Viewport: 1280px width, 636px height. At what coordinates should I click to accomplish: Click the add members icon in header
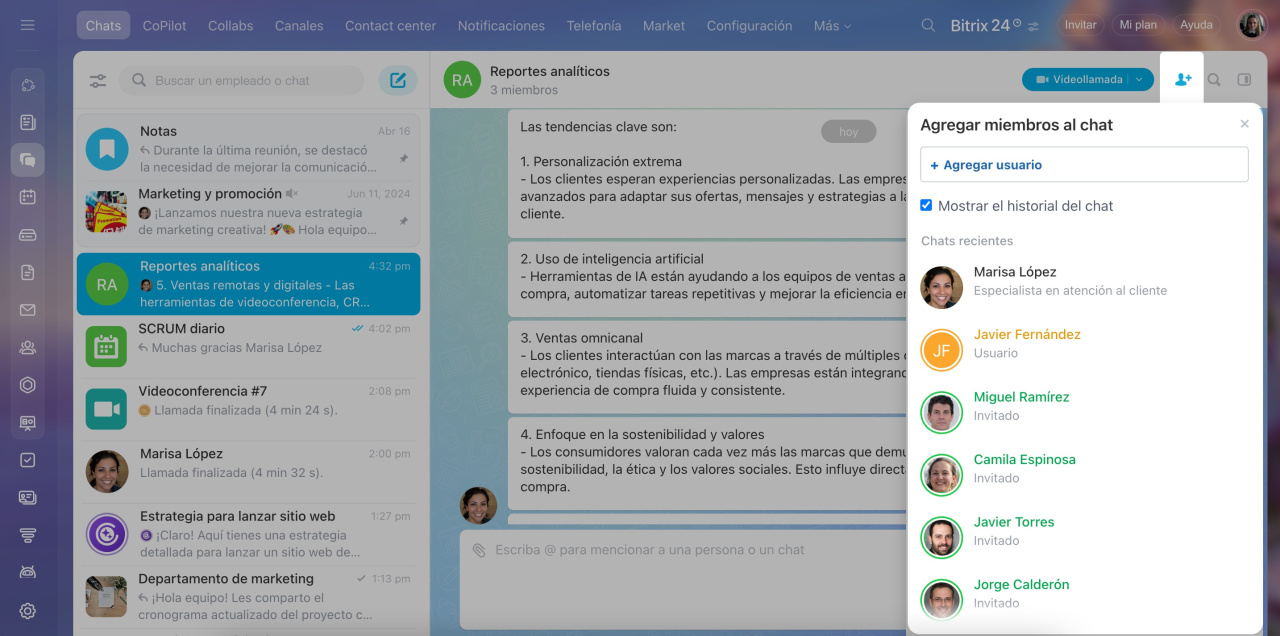pyautogui.click(x=1183, y=80)
